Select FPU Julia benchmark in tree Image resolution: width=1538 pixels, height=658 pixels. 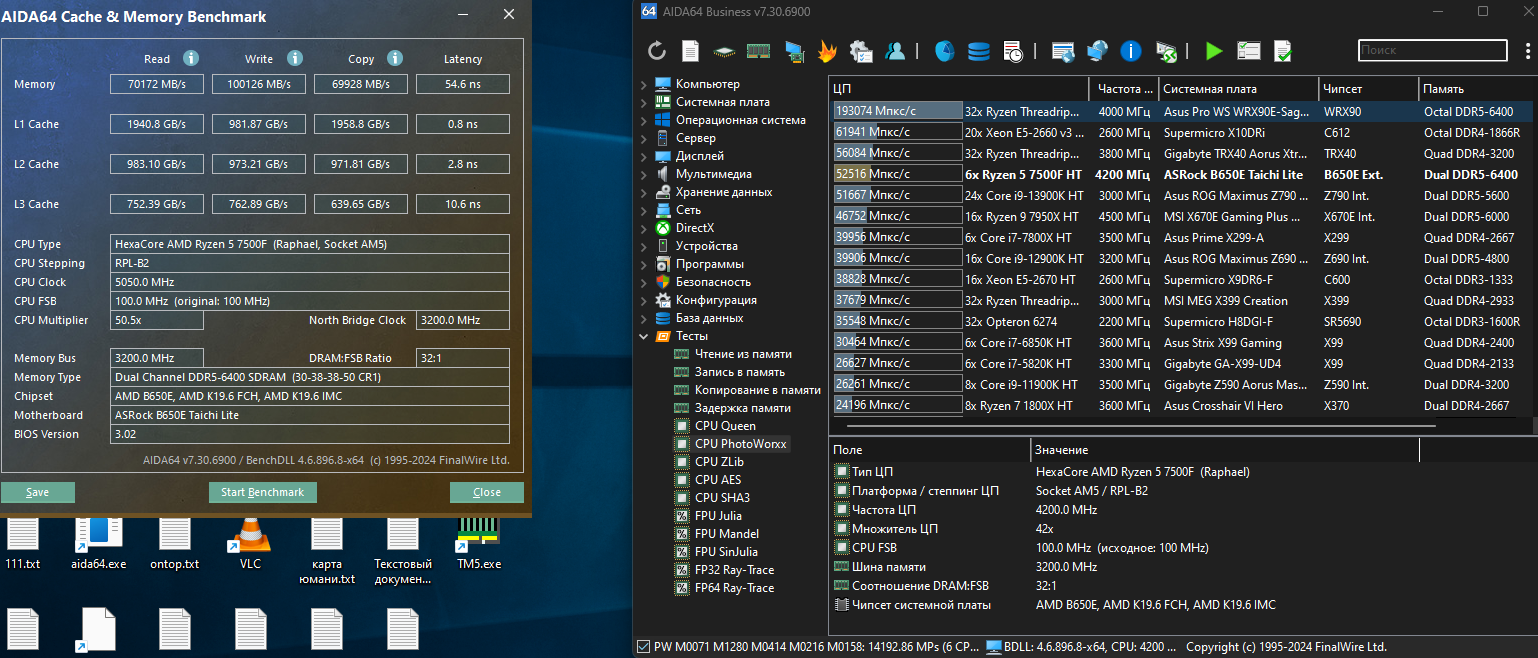coord(718,516)
